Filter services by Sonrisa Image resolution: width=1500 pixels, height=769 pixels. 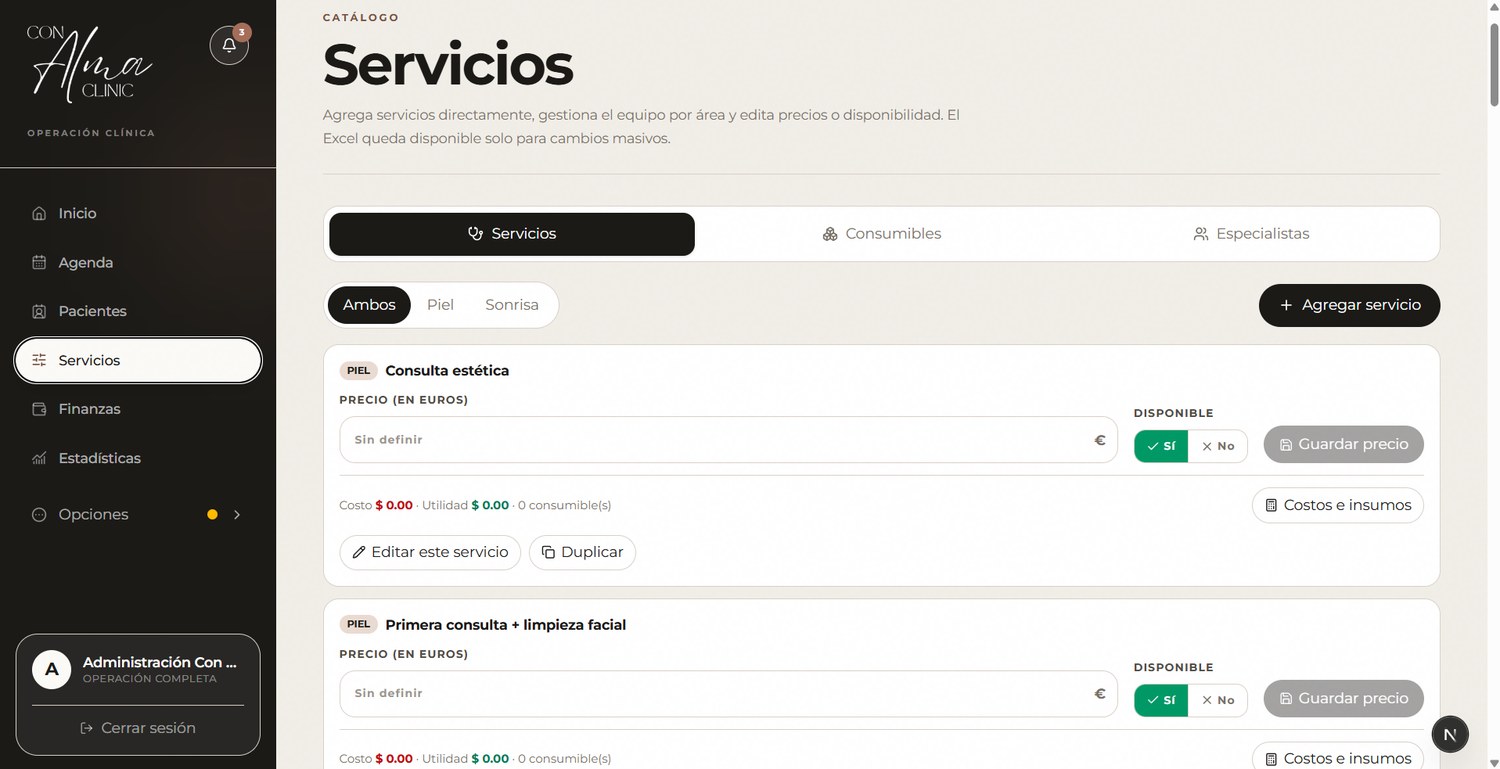[512, 305]
